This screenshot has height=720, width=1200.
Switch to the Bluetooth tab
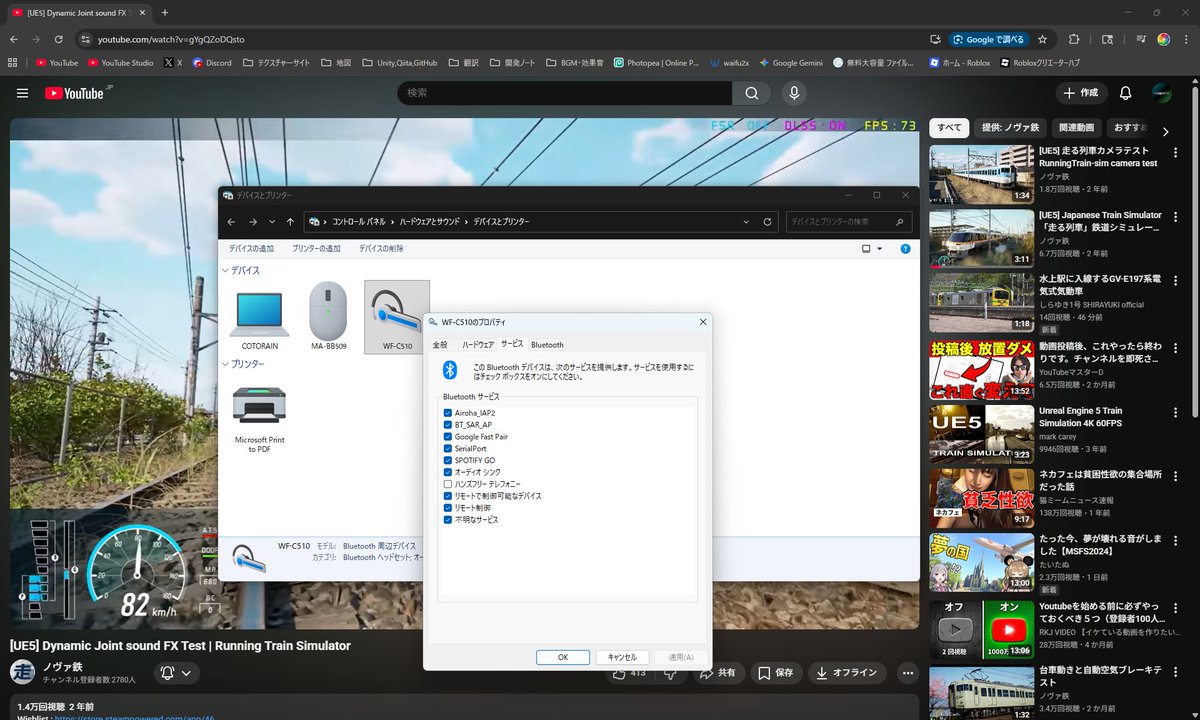(x=547, y=345)
